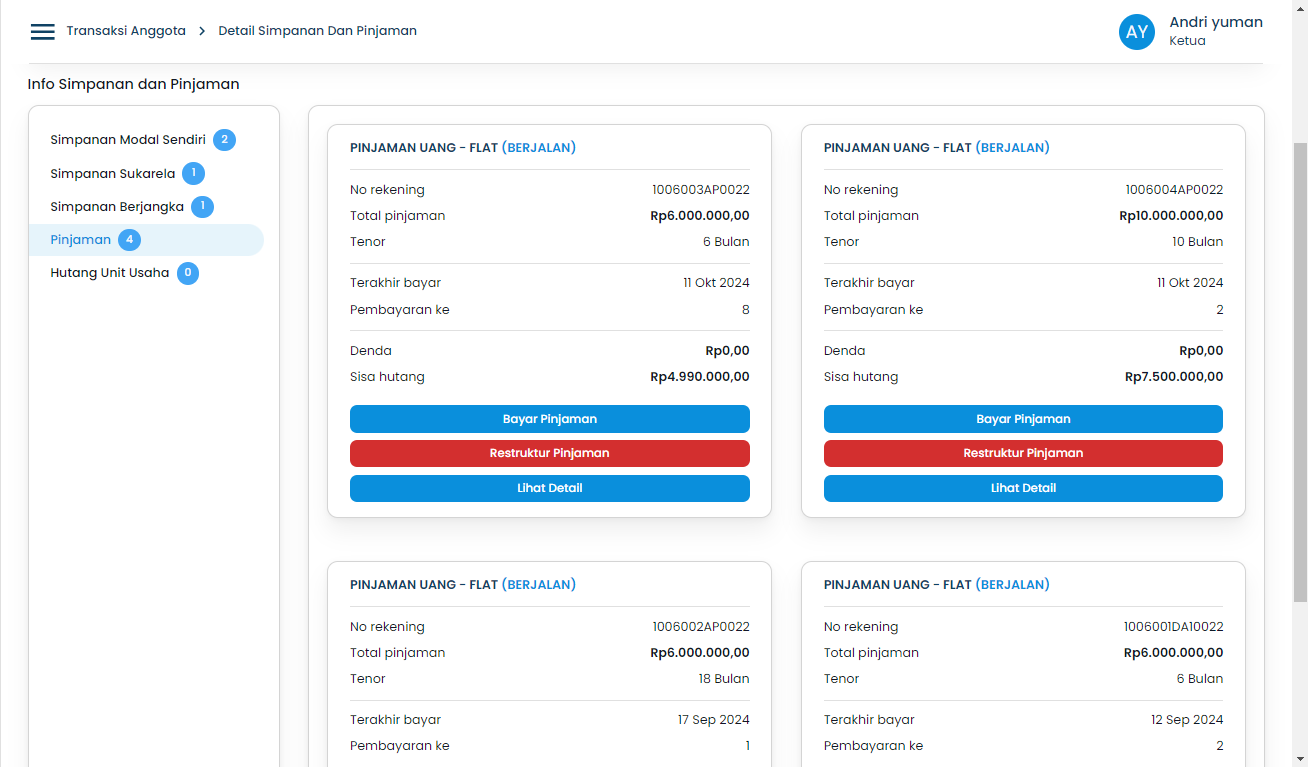This screenshot has width=1308, height=767.
Task: Click Bayar Pinjaman for rekening 1006004AP0022
Action: tap(1022, 419)
